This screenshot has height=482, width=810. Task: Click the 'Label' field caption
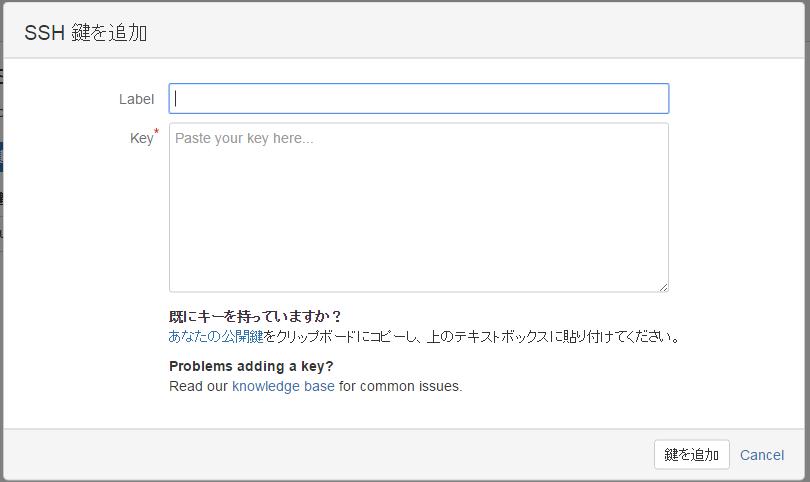[x=136, y=99]
